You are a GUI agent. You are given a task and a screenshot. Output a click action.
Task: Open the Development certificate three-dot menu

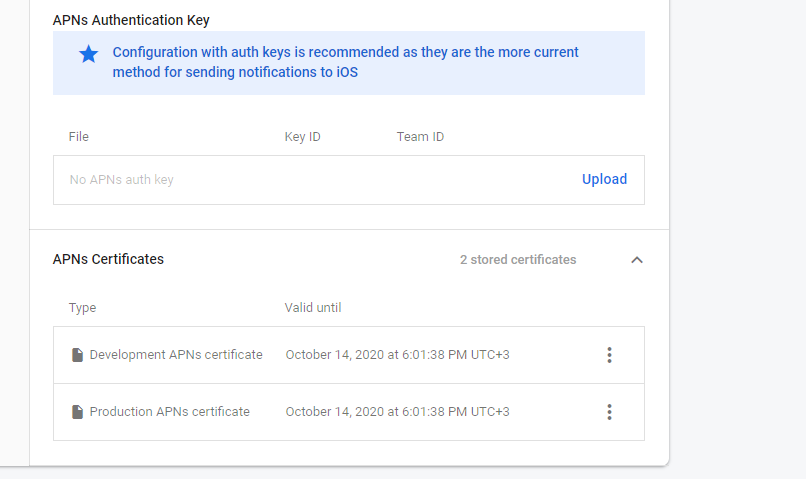(x=609, y=355)
